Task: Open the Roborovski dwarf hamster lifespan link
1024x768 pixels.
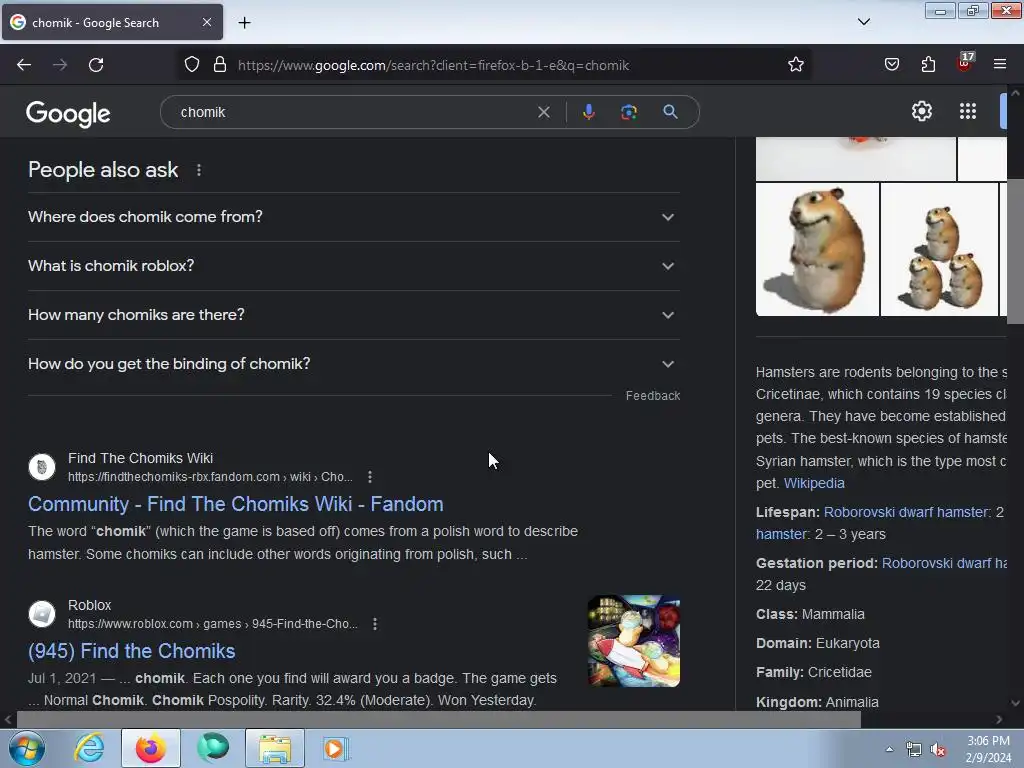Action: [x=906, y=512]
